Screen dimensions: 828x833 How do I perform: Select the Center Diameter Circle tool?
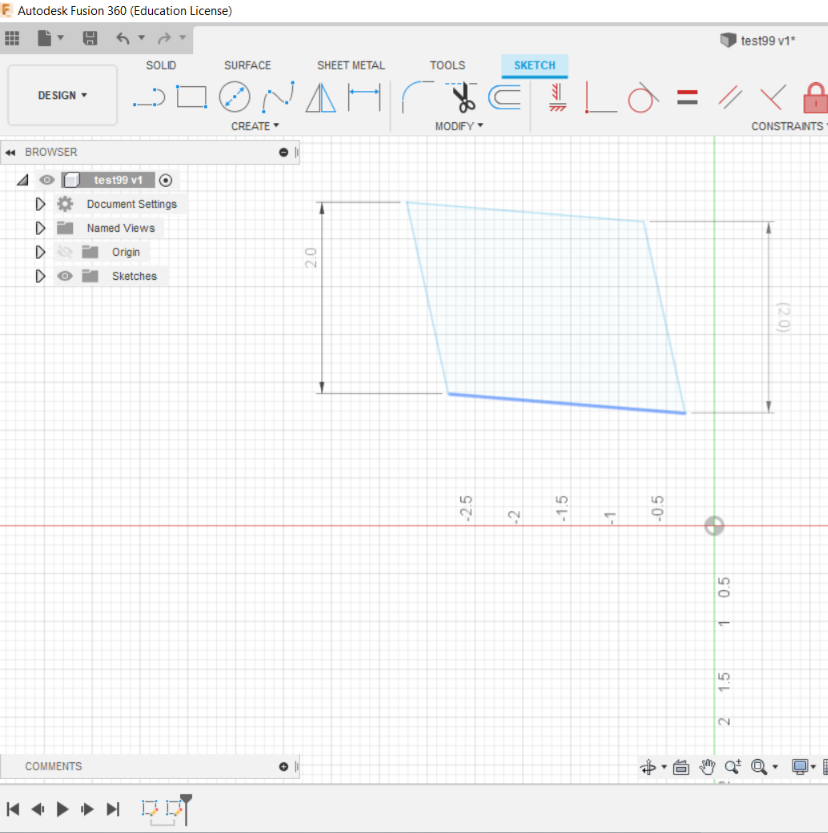click(234, 97)
